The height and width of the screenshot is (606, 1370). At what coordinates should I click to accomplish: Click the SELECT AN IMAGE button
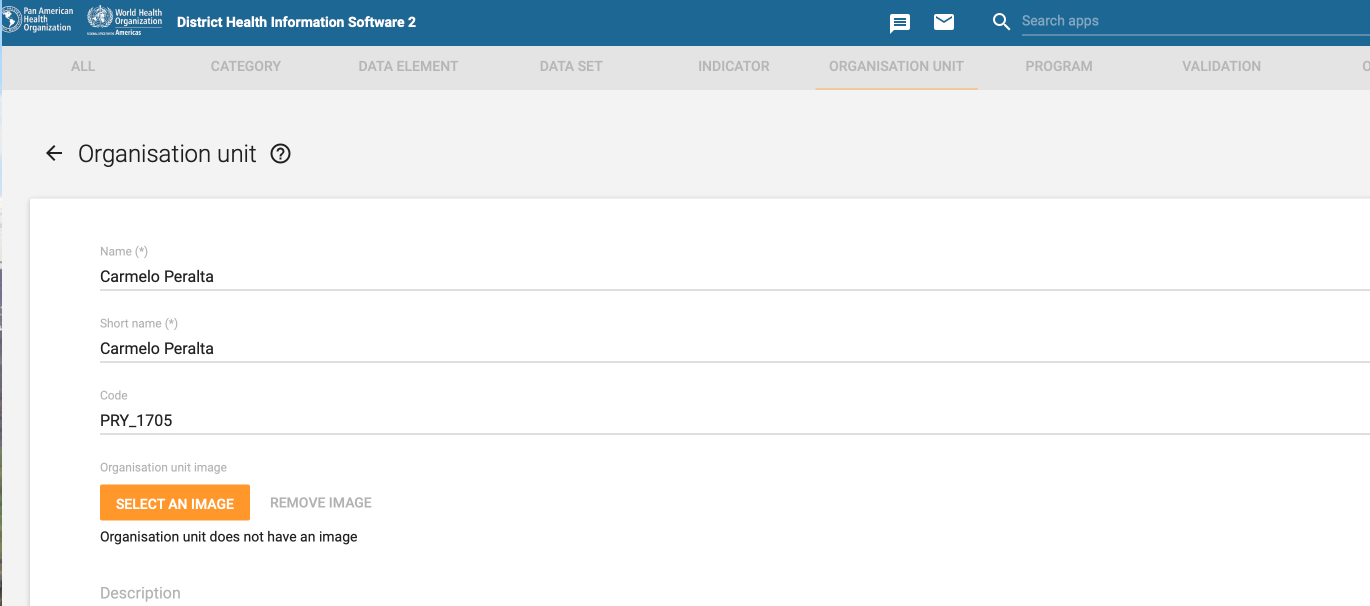click(175, 502)
